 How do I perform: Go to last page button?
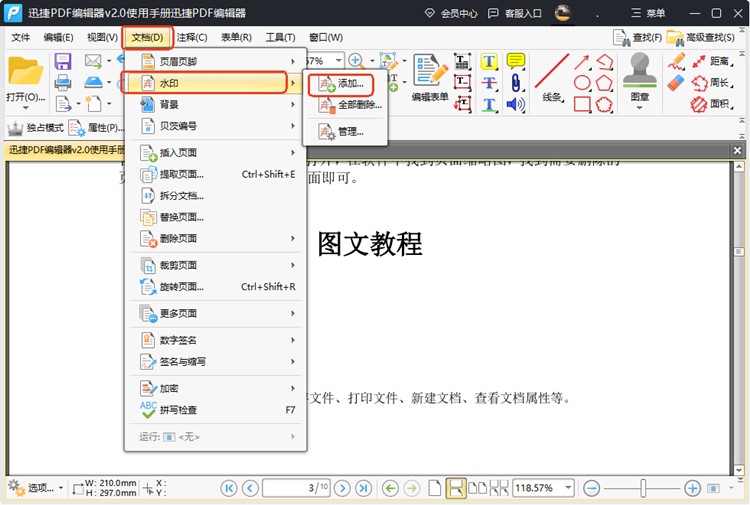pos(364,488)
